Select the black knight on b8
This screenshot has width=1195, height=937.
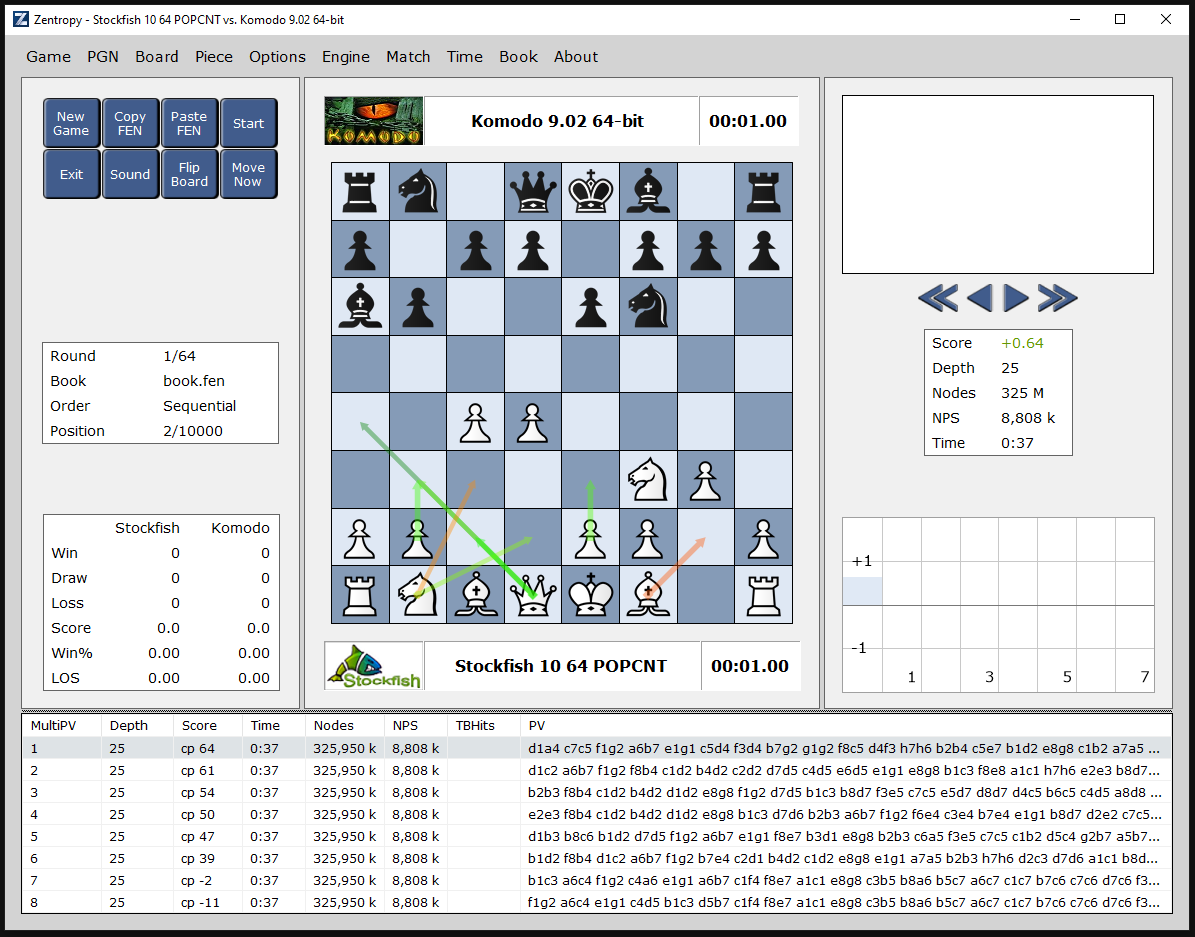tap(418, 191)
